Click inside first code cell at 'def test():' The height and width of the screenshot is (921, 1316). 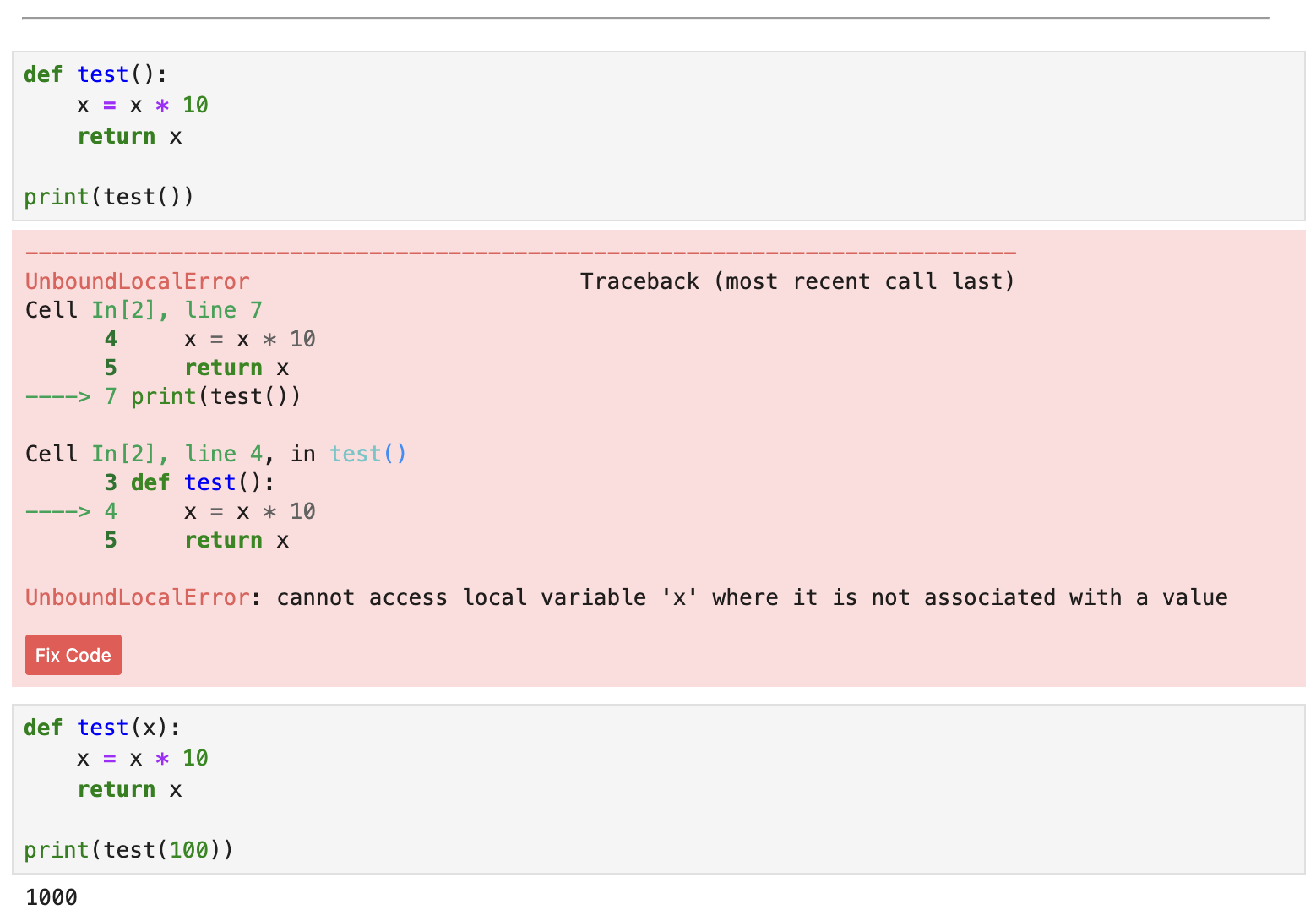click(95, 74)
